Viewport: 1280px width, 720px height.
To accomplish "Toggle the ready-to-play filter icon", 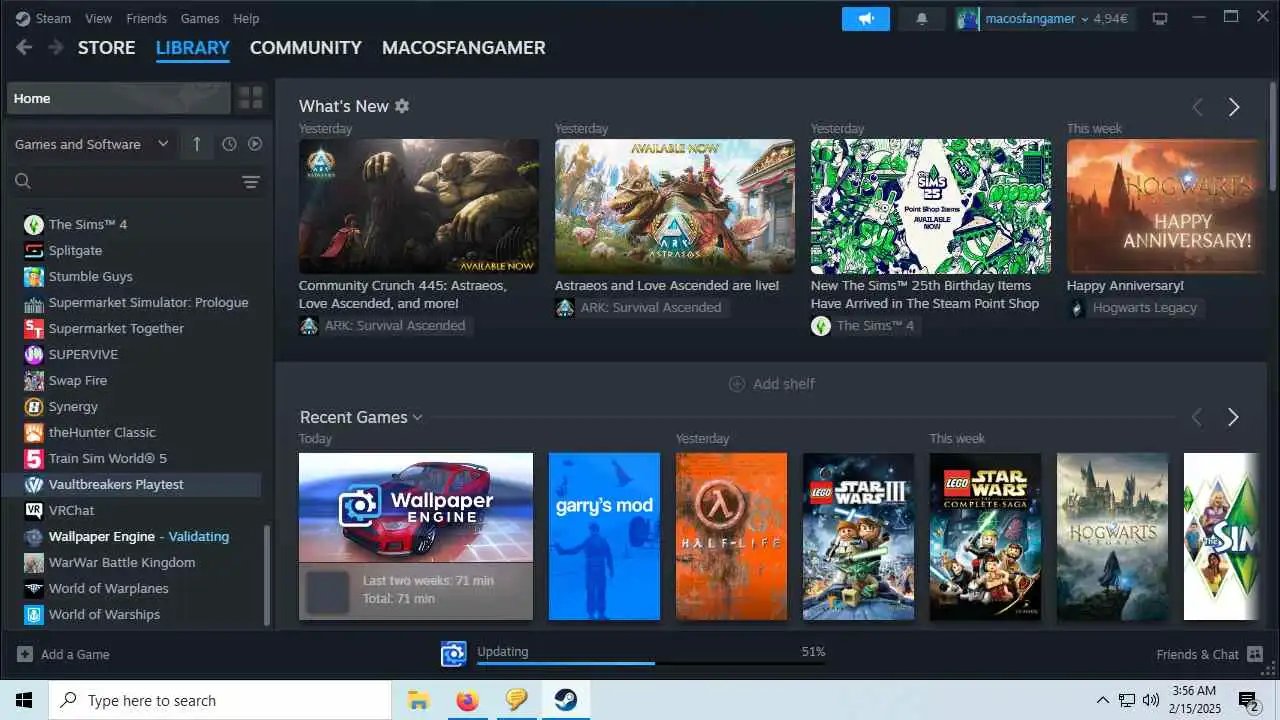I will tap(255, 144).
